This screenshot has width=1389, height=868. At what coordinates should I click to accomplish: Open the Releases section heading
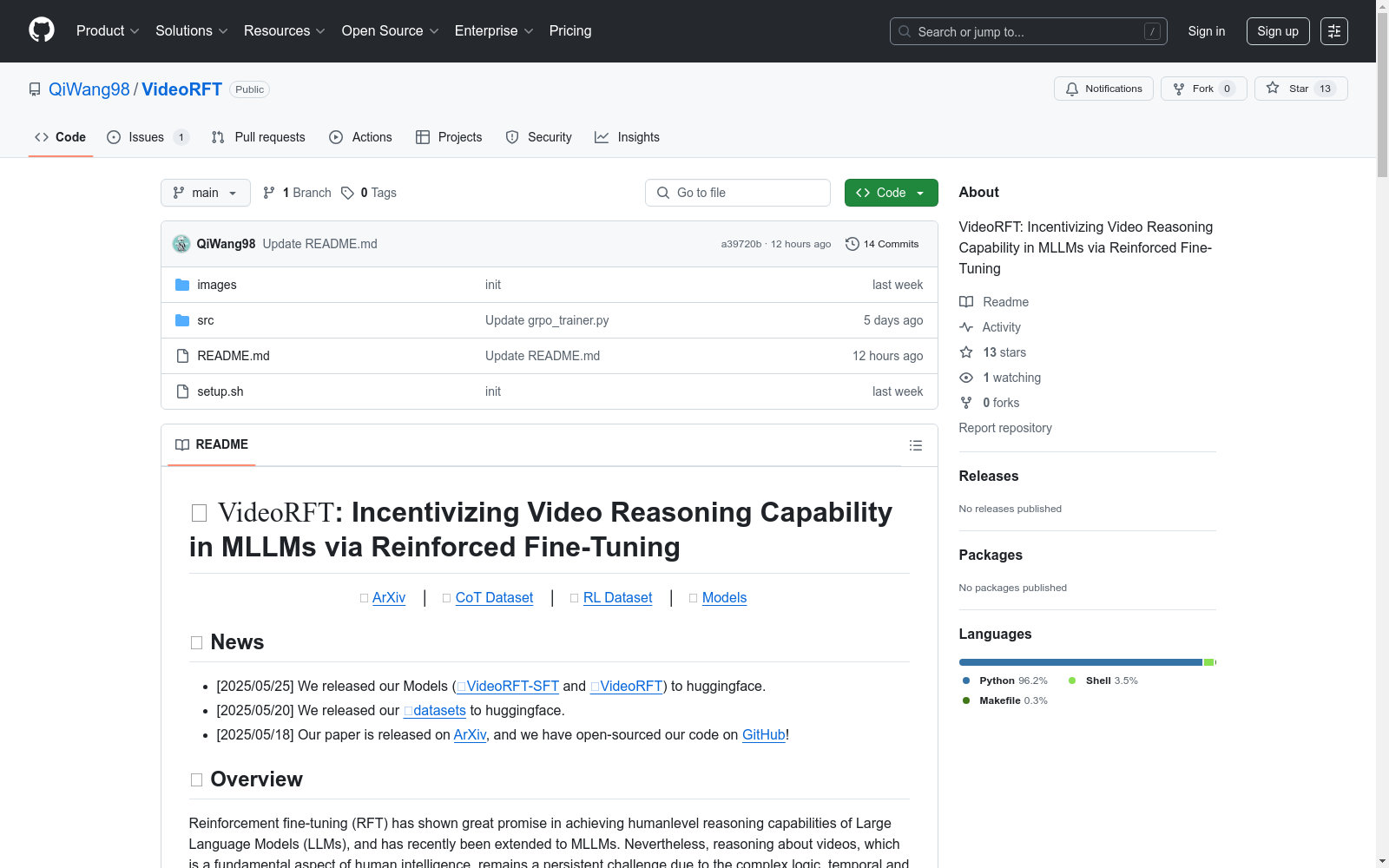989,476
